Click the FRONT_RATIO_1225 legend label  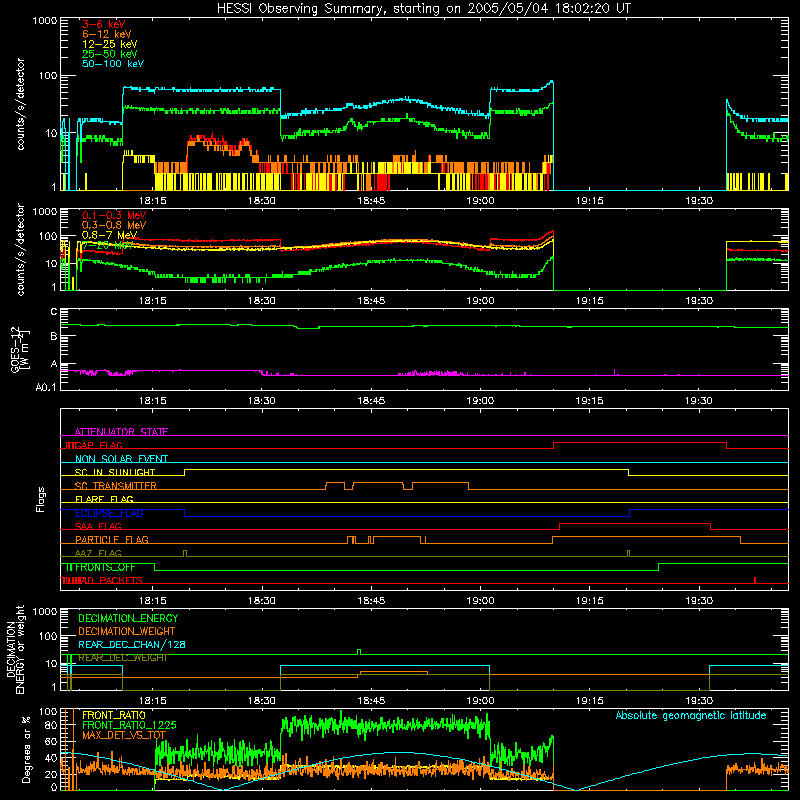tap(129, 725)
